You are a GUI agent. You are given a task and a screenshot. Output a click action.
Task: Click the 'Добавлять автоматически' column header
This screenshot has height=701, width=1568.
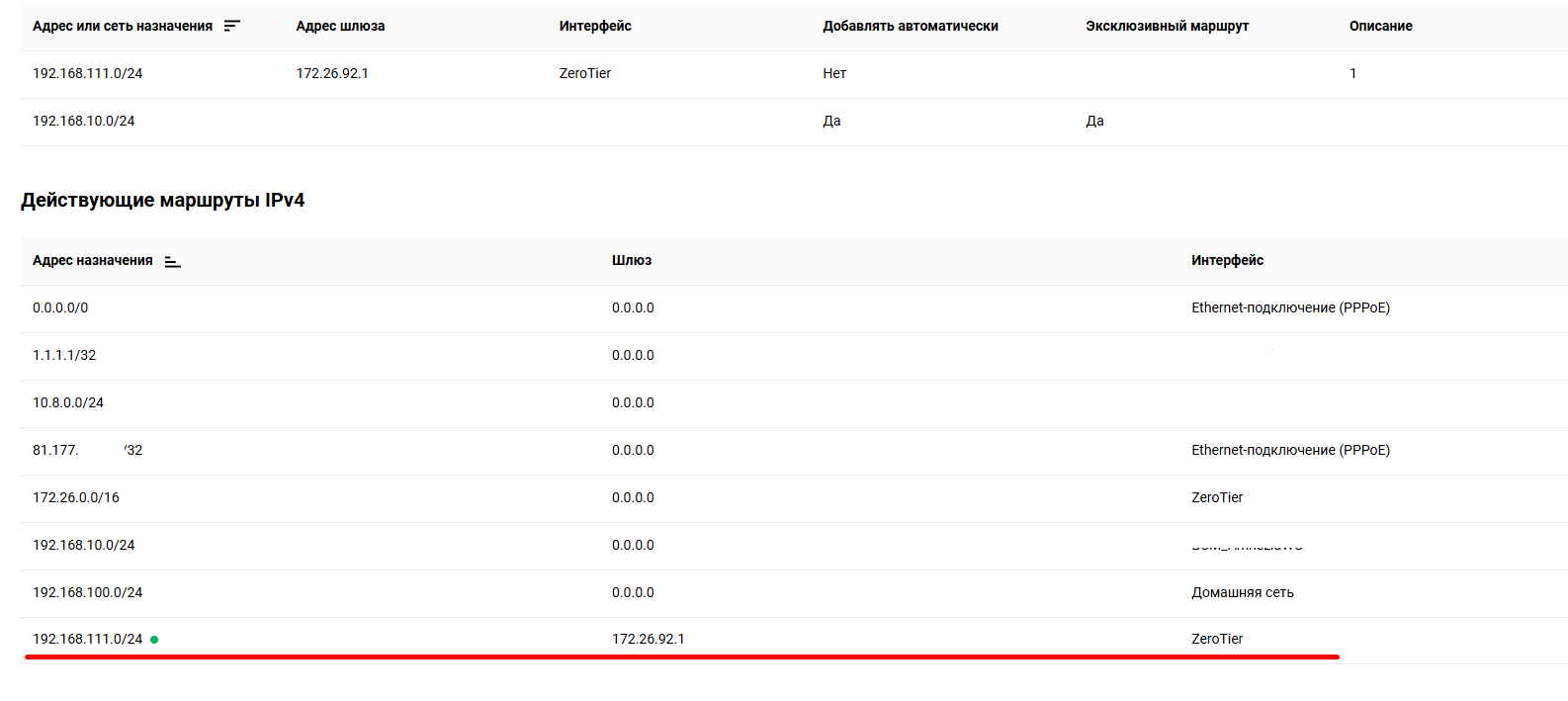pos(910,26)
